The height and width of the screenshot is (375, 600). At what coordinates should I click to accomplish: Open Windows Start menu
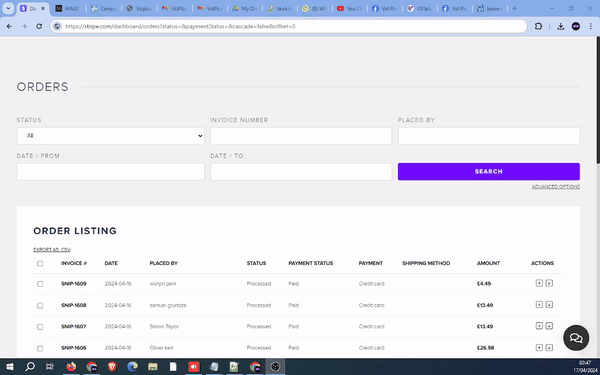click(x=10, y=367)
